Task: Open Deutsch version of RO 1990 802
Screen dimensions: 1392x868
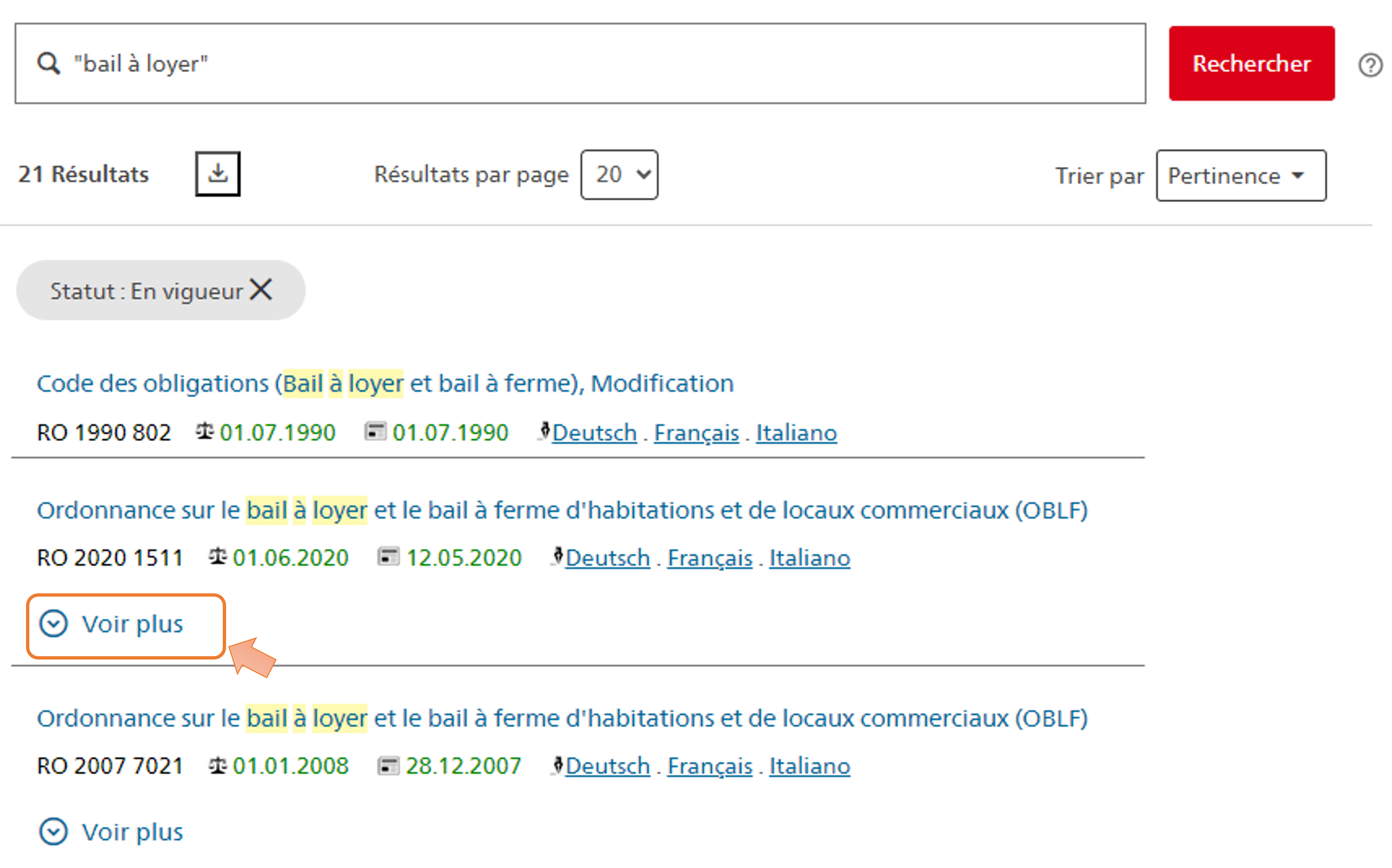Action: click(595, 433)
